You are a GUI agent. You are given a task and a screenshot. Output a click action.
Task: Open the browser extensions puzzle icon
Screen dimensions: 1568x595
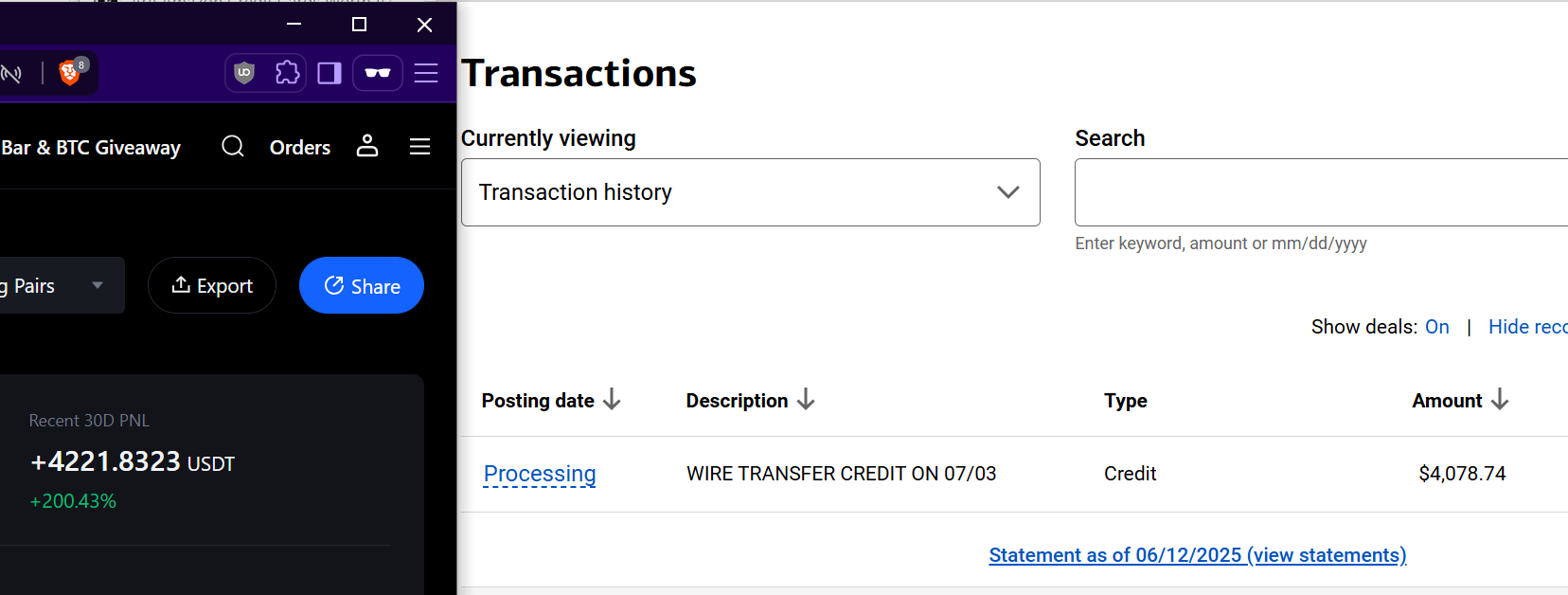287,73
